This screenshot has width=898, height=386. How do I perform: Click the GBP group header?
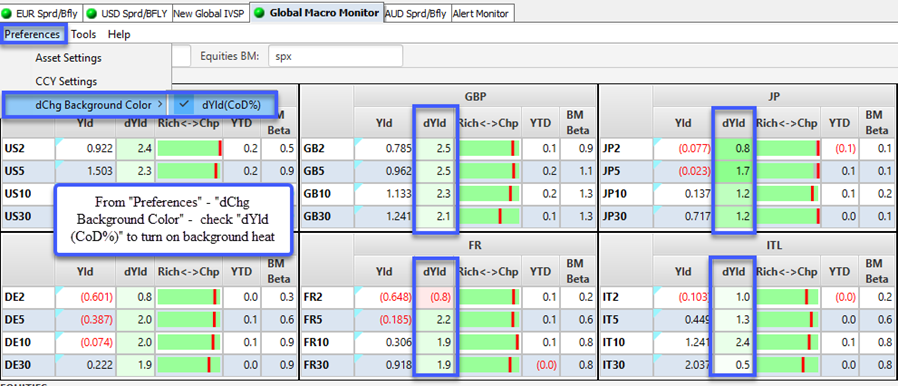pos(475,97)
